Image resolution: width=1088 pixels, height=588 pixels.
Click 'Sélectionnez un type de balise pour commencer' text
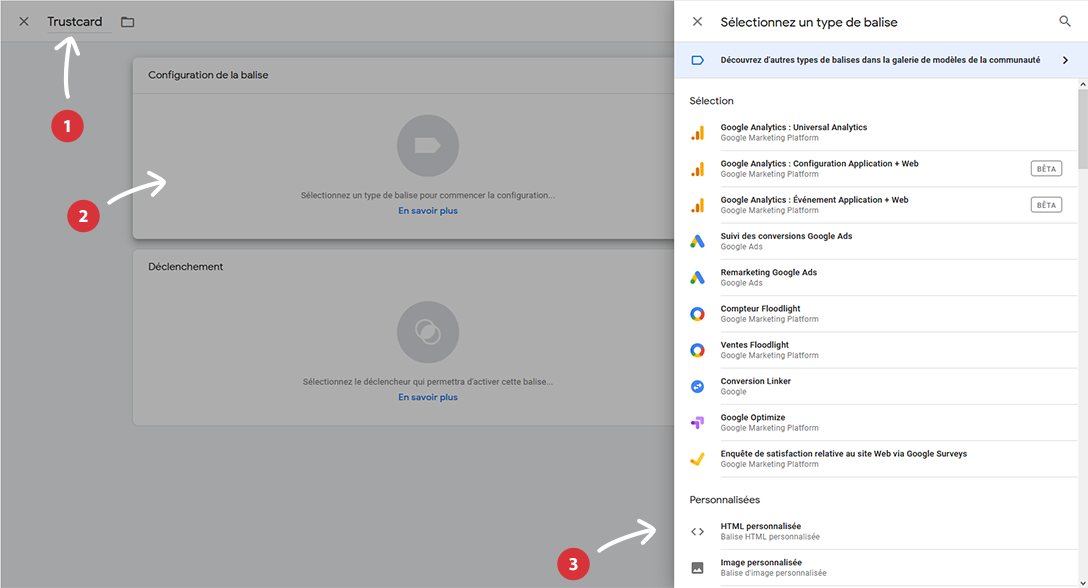(427, 196)
